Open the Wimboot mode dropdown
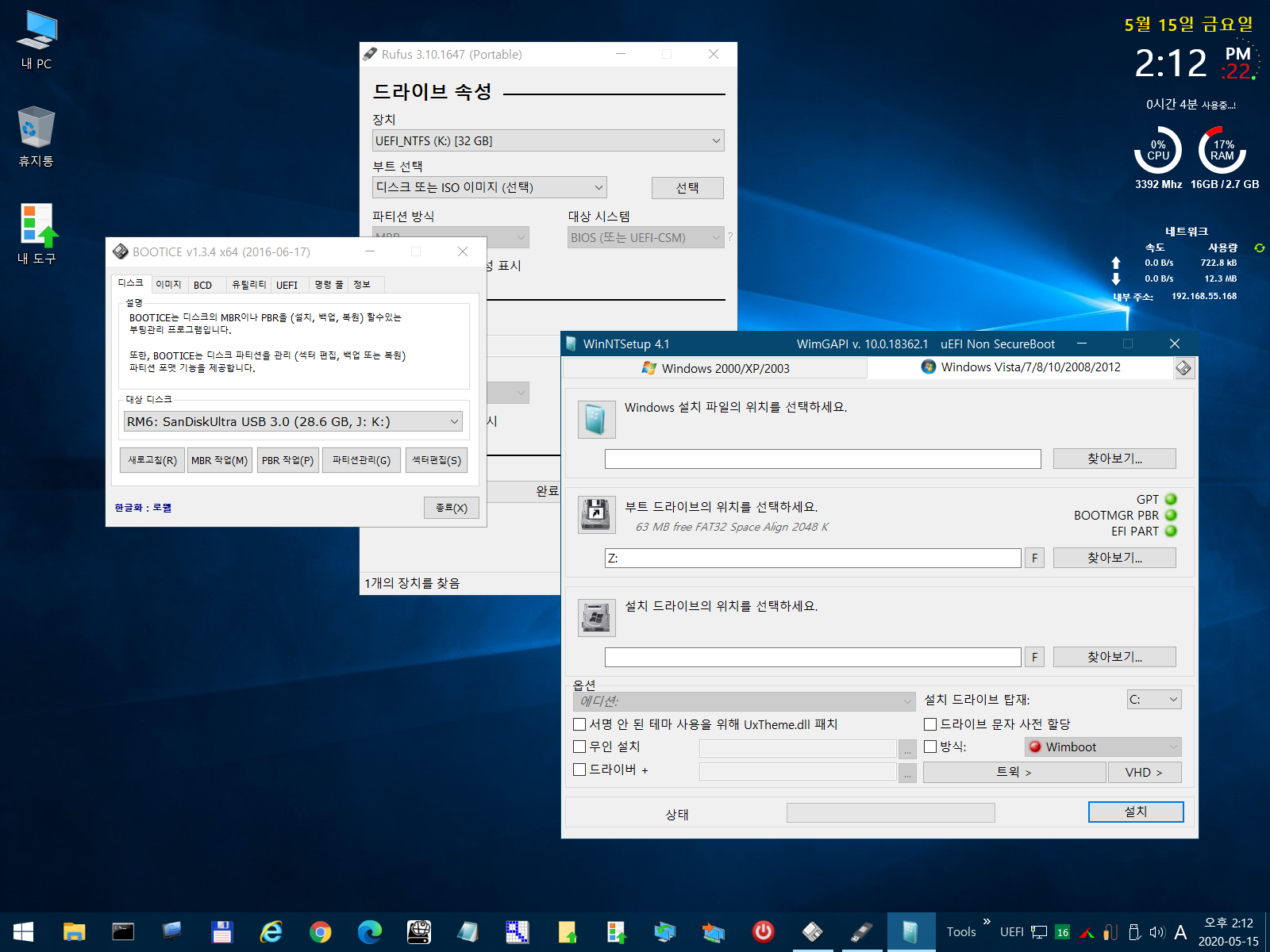The height and width of the screenshot is (952, 1270). pyautogui.click(x=1103, y=747)
